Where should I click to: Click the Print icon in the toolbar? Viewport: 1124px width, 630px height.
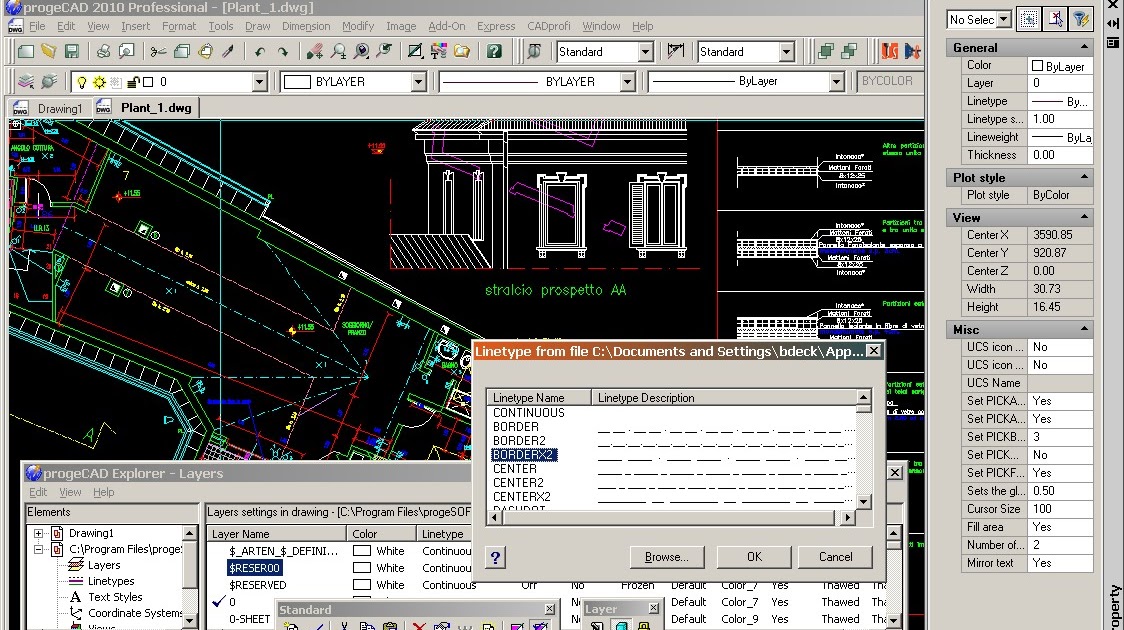pos(105,52)
